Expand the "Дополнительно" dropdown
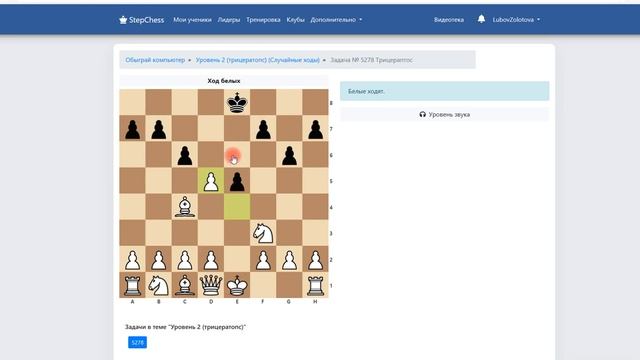This screenshot has width=640, height=360. click(336, 20)
